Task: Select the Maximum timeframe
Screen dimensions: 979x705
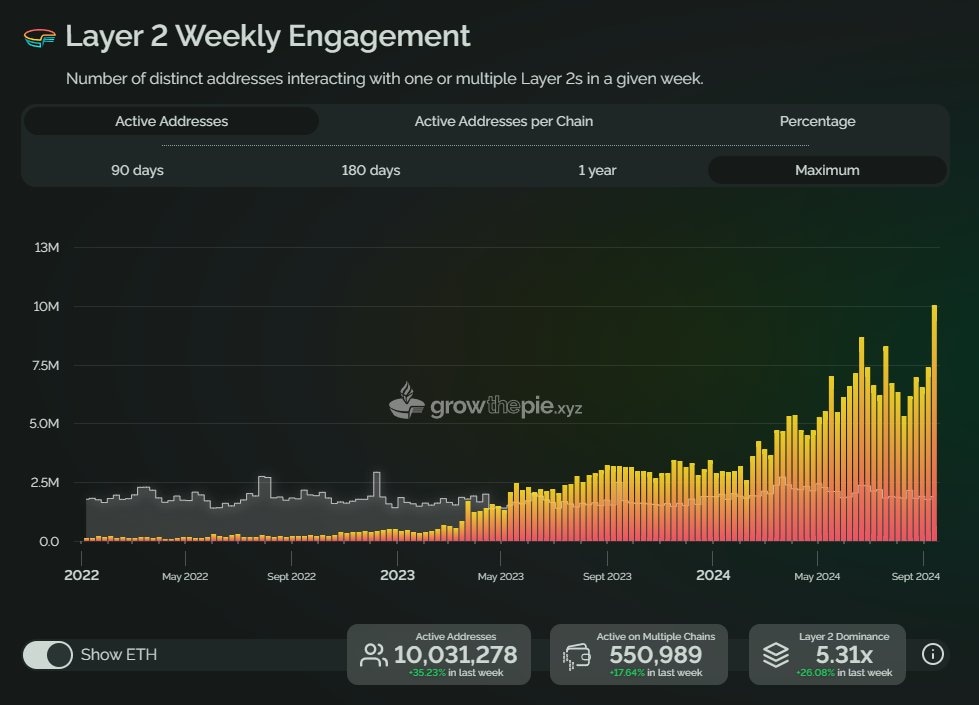Action: (827, 170)
